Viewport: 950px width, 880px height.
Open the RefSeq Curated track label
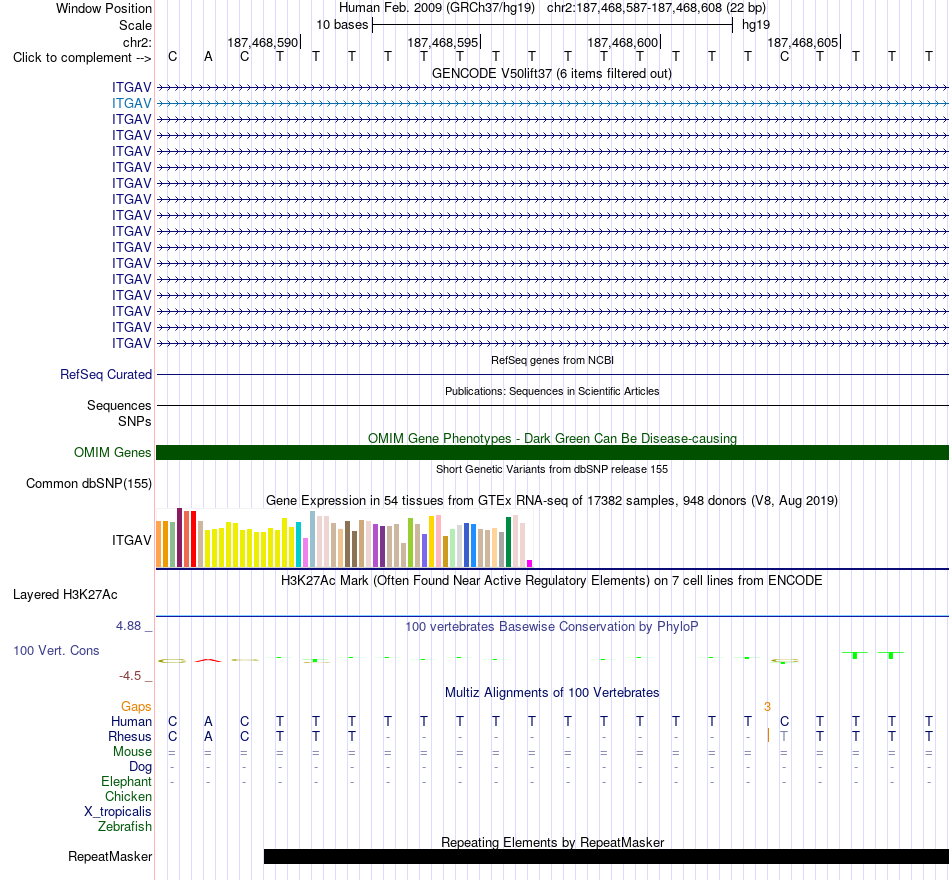(x=105, y=375)
